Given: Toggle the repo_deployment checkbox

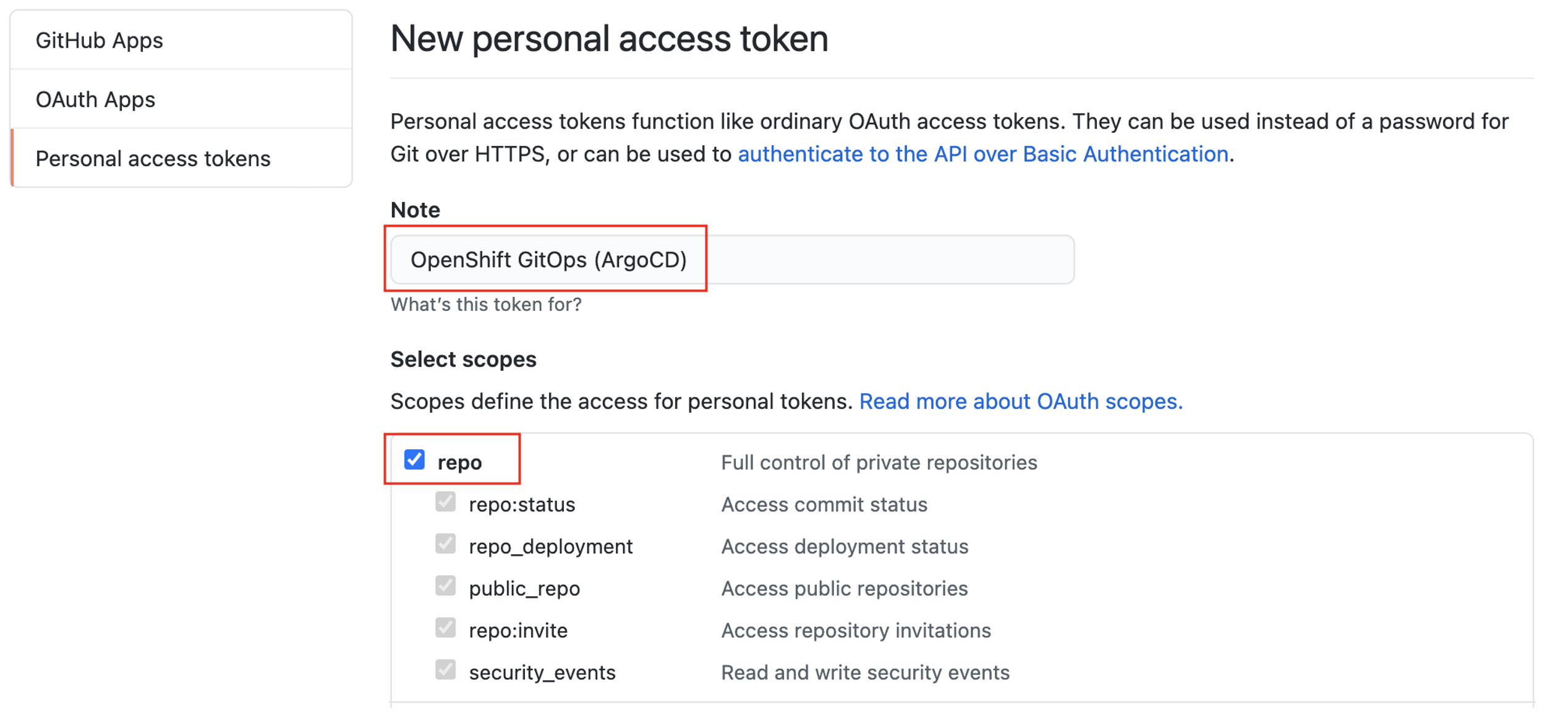Looking at the screenshot, I should pos(445,544).
